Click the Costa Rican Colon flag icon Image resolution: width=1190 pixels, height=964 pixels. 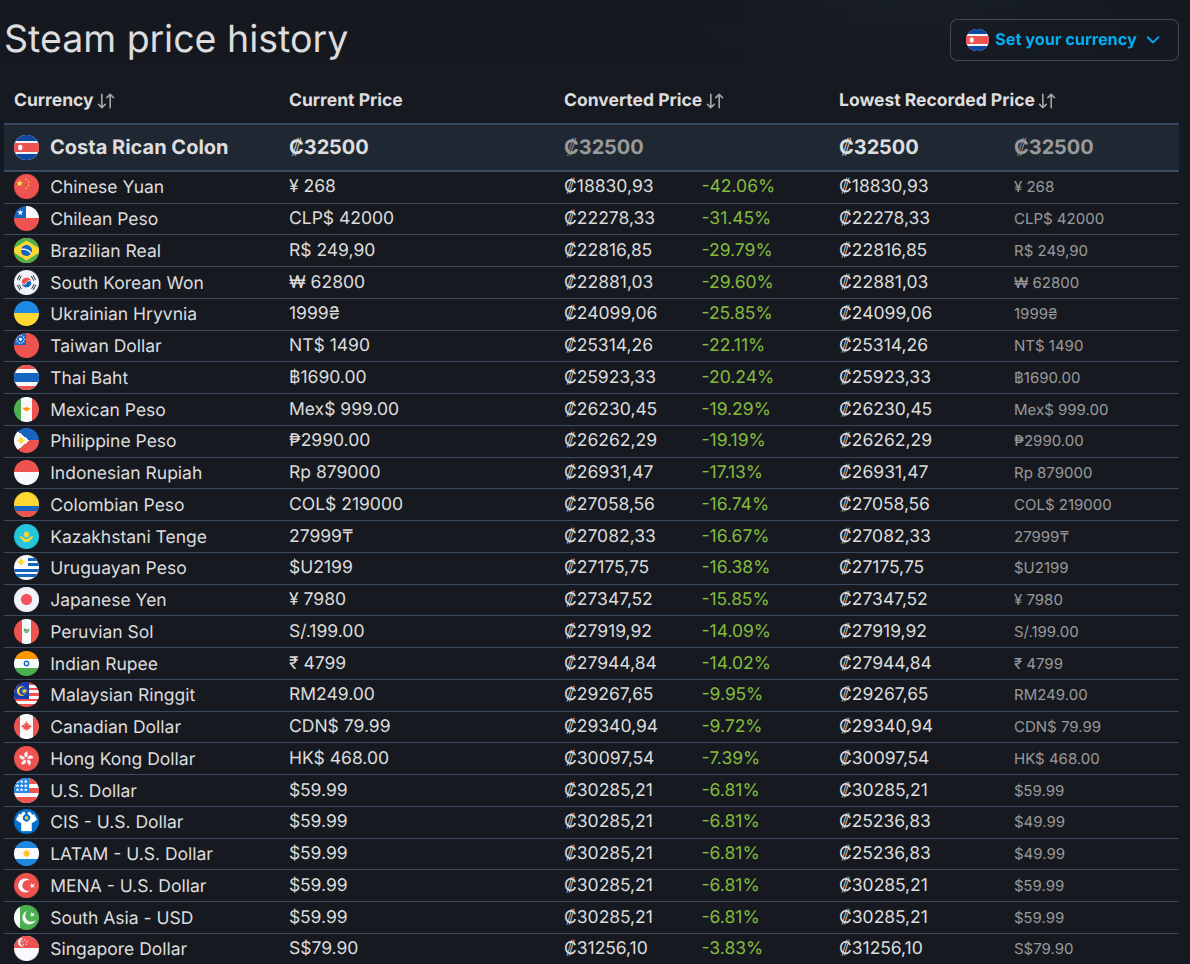(27, 147)
